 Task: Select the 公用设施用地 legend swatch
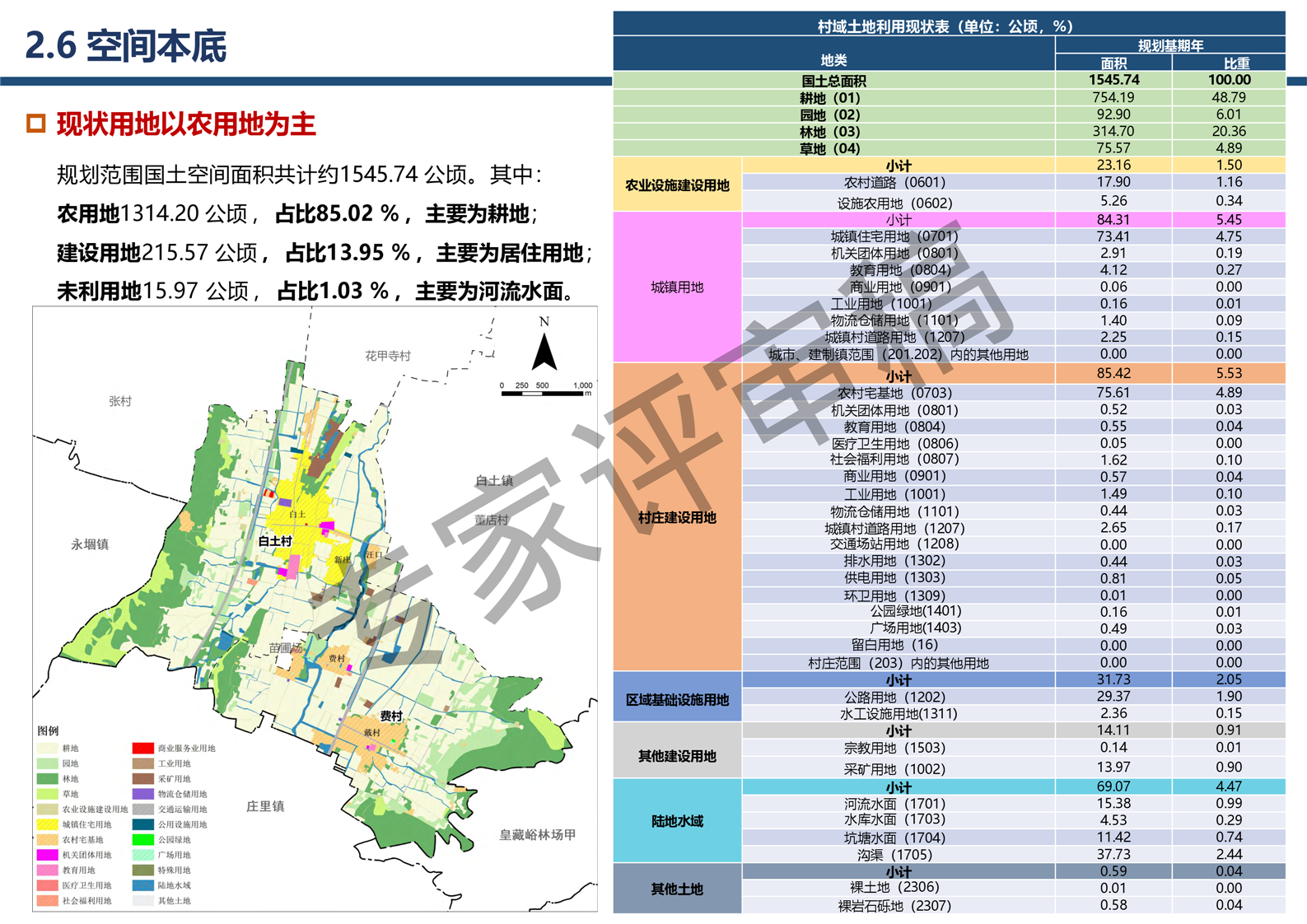tap(143, 824)
